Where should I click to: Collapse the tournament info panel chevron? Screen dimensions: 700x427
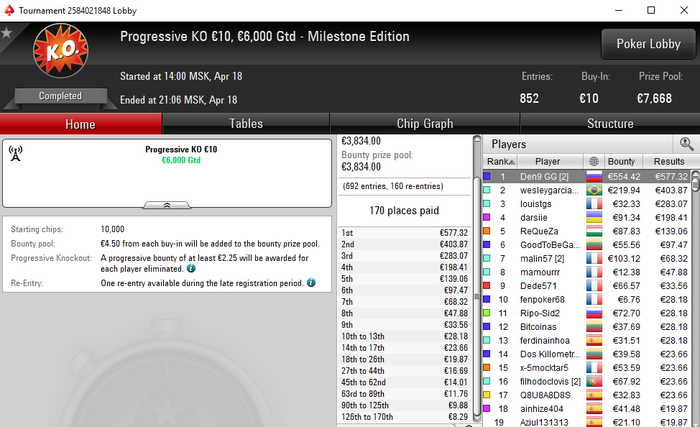click(x=167, y=205)
